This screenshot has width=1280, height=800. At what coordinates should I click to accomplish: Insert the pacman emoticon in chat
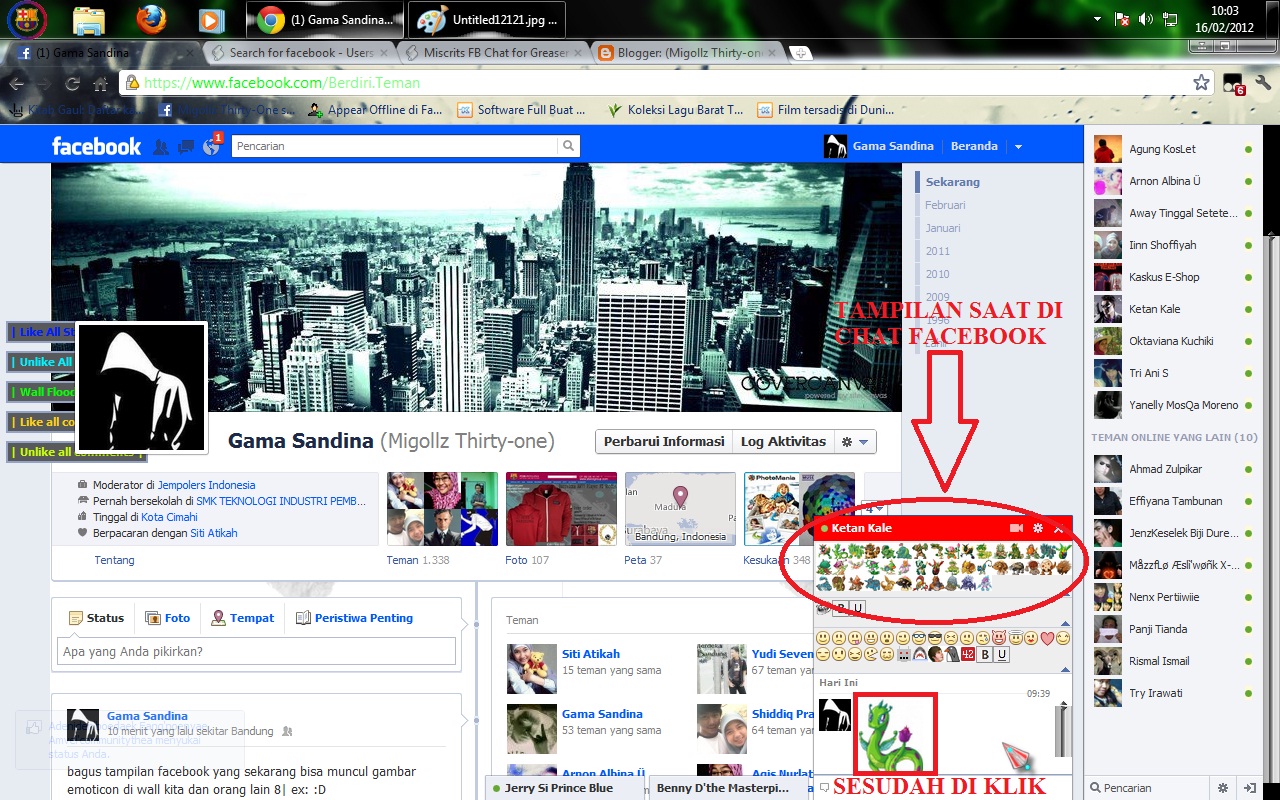(x=871, y=654)
